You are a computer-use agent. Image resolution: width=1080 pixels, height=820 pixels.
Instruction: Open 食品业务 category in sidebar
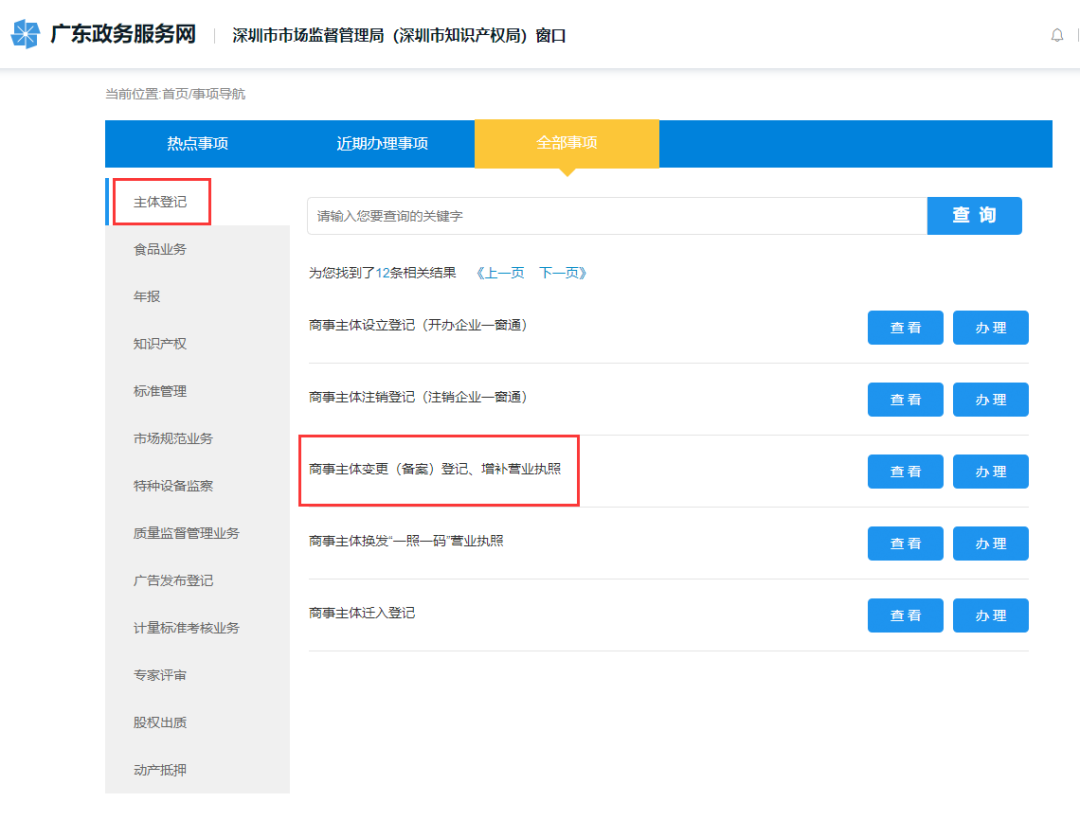point(160,249)
